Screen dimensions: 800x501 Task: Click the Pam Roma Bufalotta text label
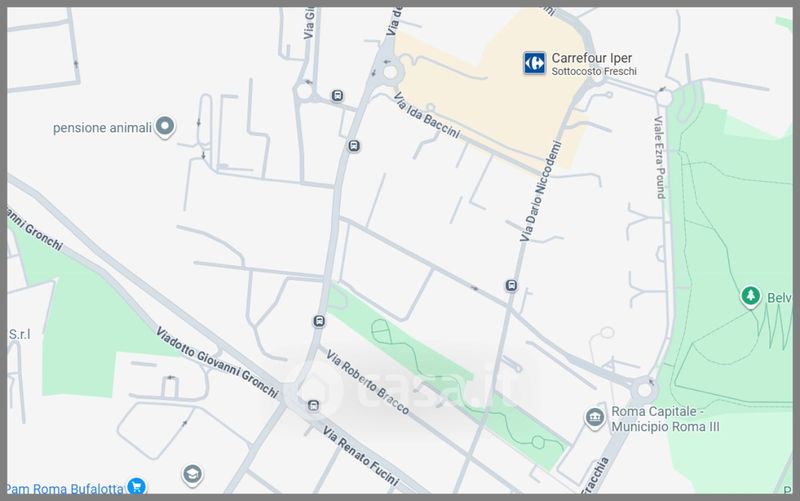click(65, 488)
